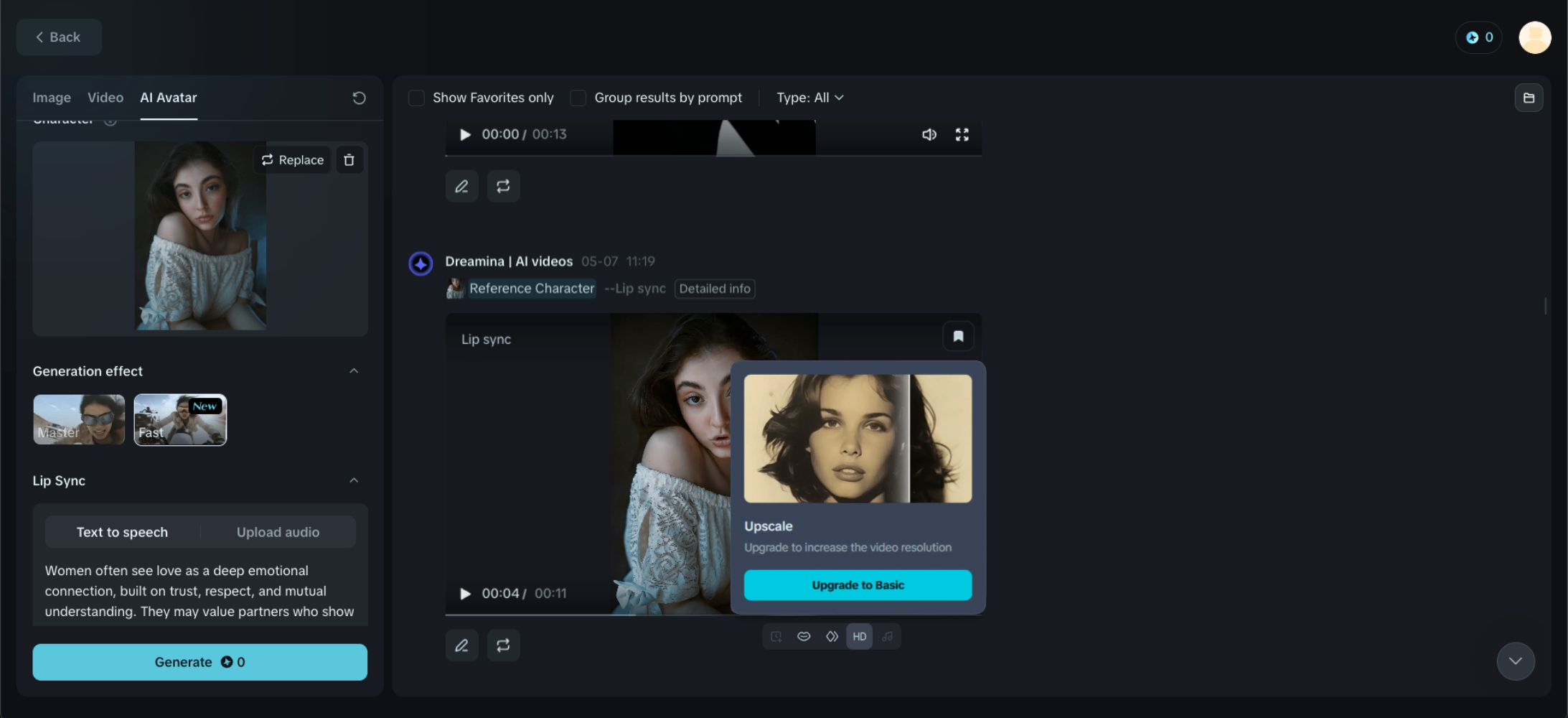Select the Text to speech tab
Screen dimensions: 1568x718
coord(122,532)
